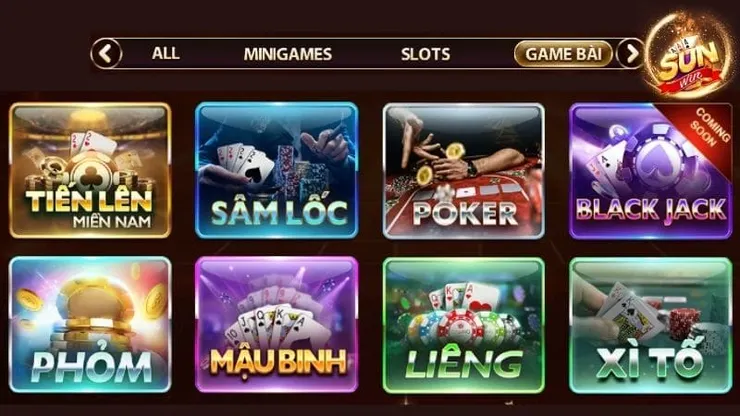
Task: Click the left arrow in category bar
Action: pyautogui.click(x=107, y=53)
